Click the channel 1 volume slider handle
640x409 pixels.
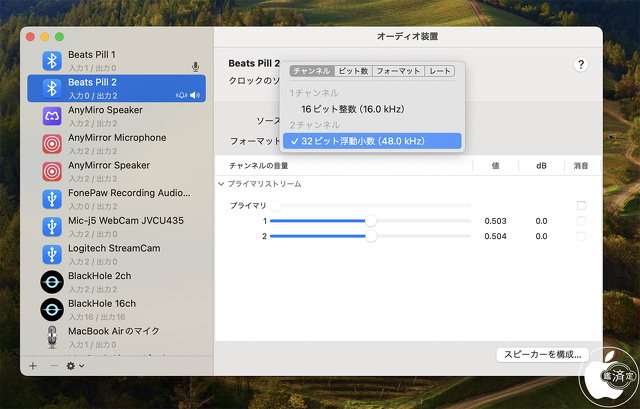pos(371,221)
